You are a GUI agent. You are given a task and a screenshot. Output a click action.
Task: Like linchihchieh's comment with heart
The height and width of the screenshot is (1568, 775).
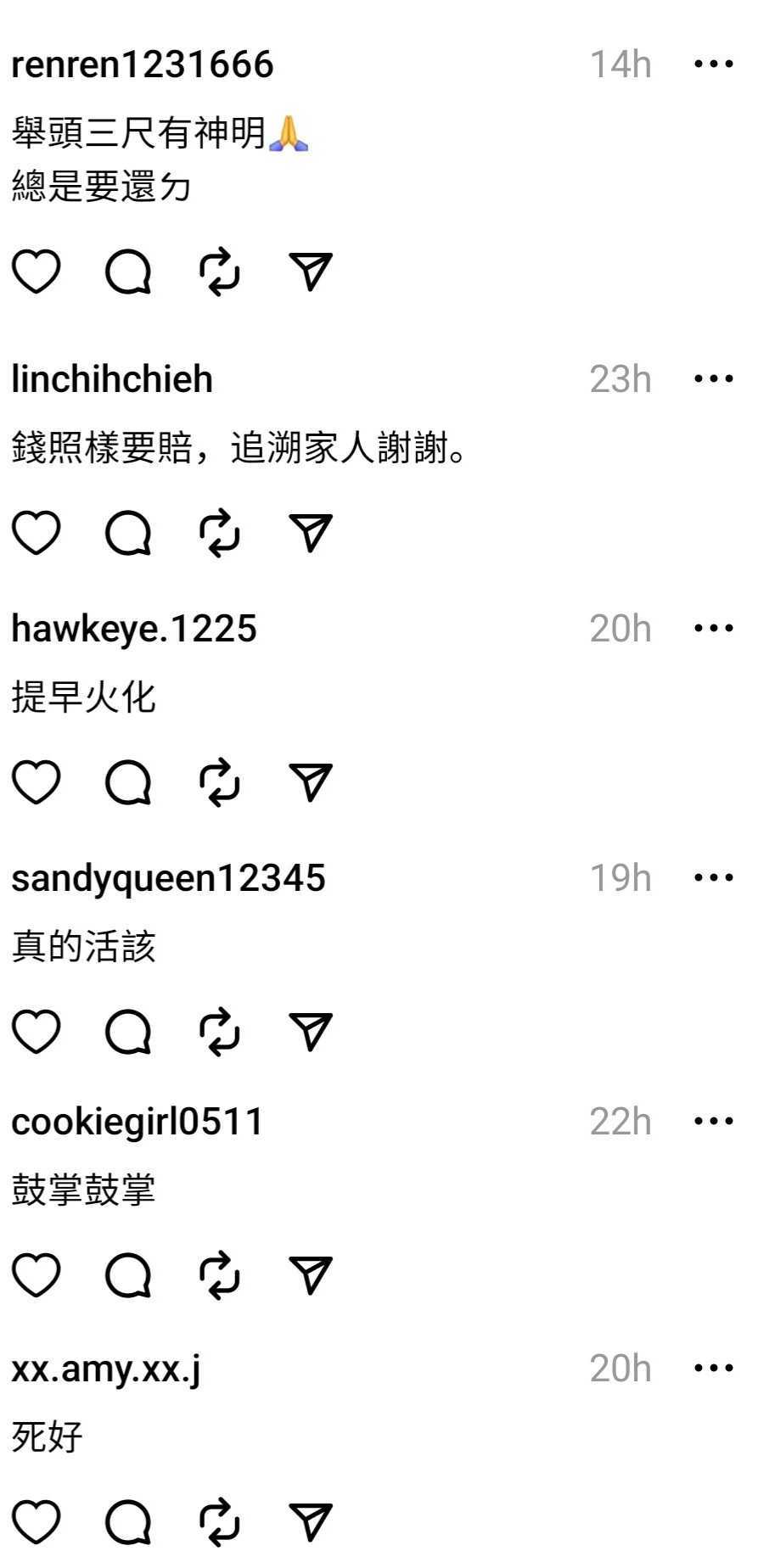pyautogui.click(x=37, y=534)
